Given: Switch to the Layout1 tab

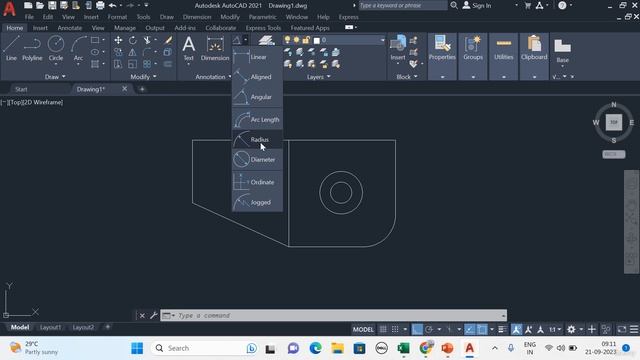Looking at the screenshot, I should click(x=50, y=327).
